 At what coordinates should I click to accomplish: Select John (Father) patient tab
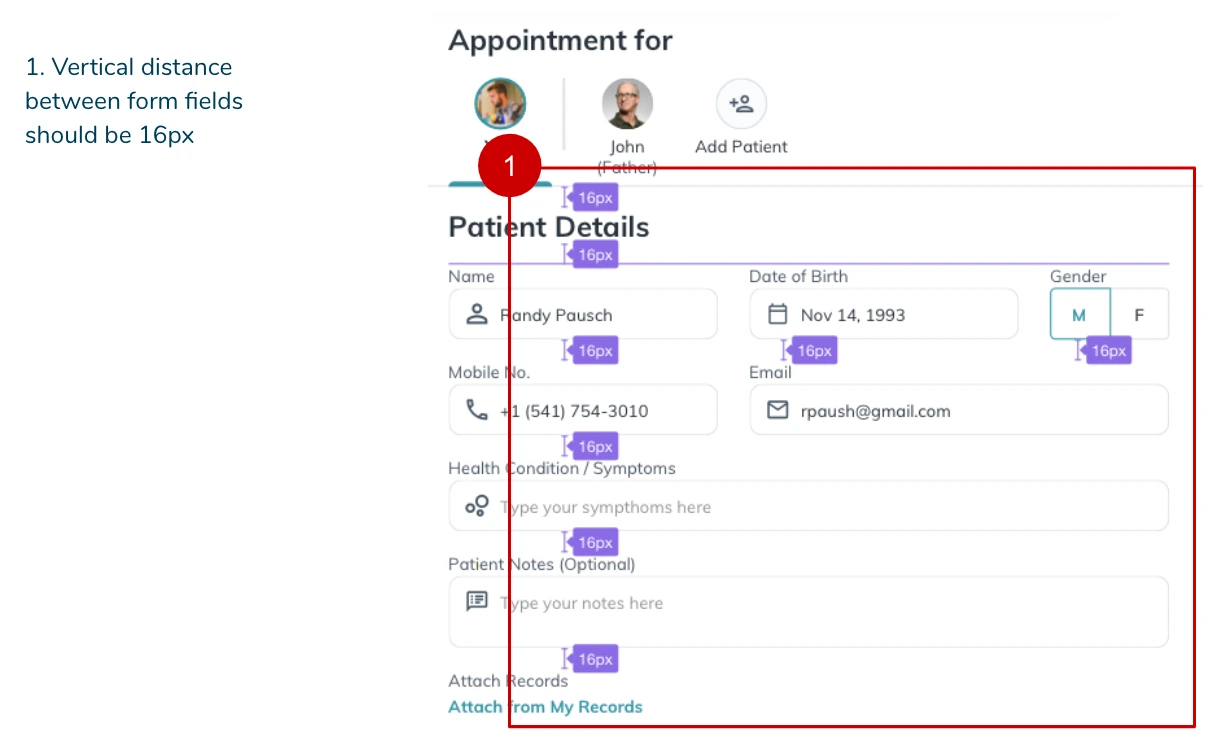pos(627,104)
